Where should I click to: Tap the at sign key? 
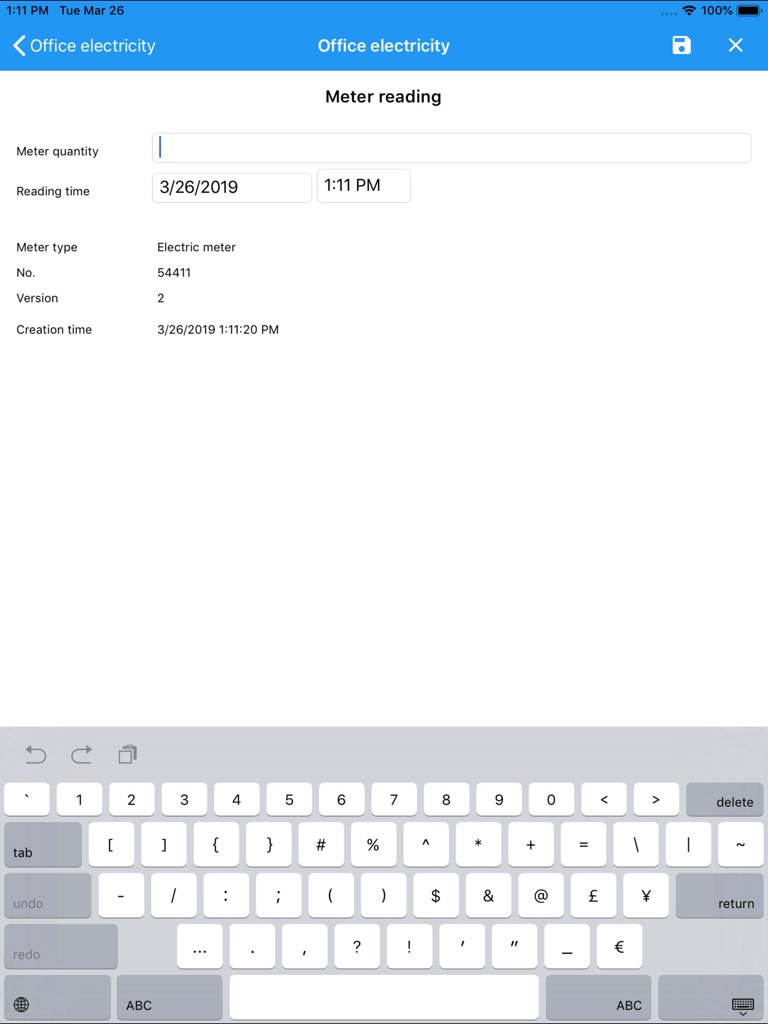tap(541, 895)
